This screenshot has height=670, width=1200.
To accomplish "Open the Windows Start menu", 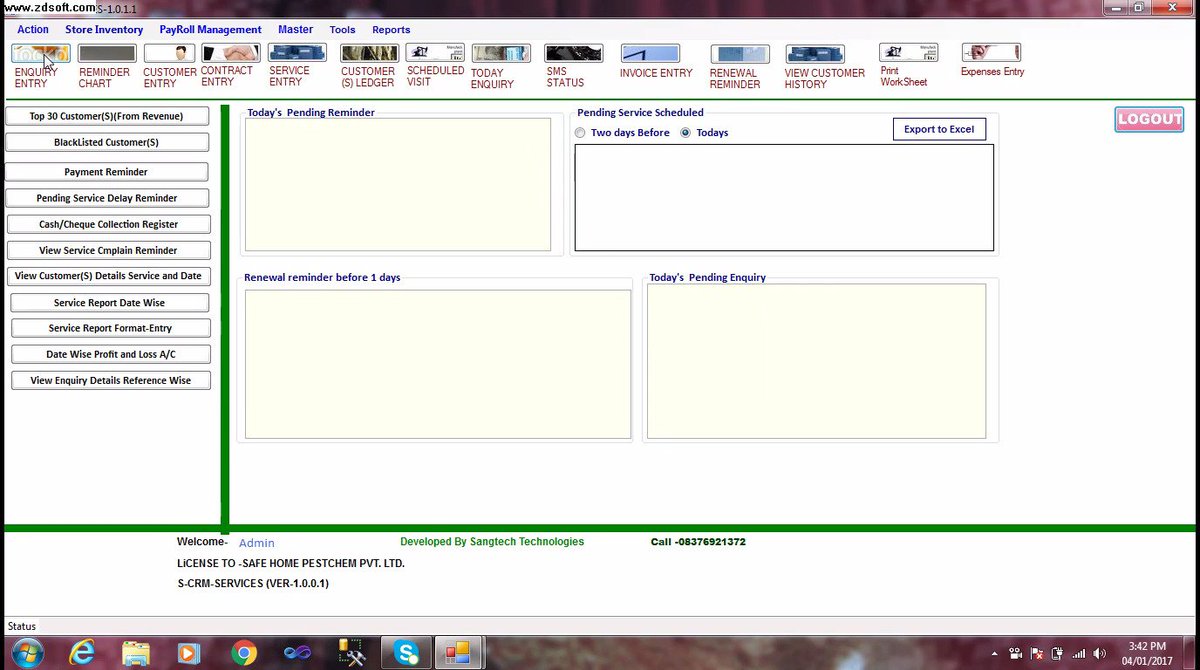I will pos(27,652).
